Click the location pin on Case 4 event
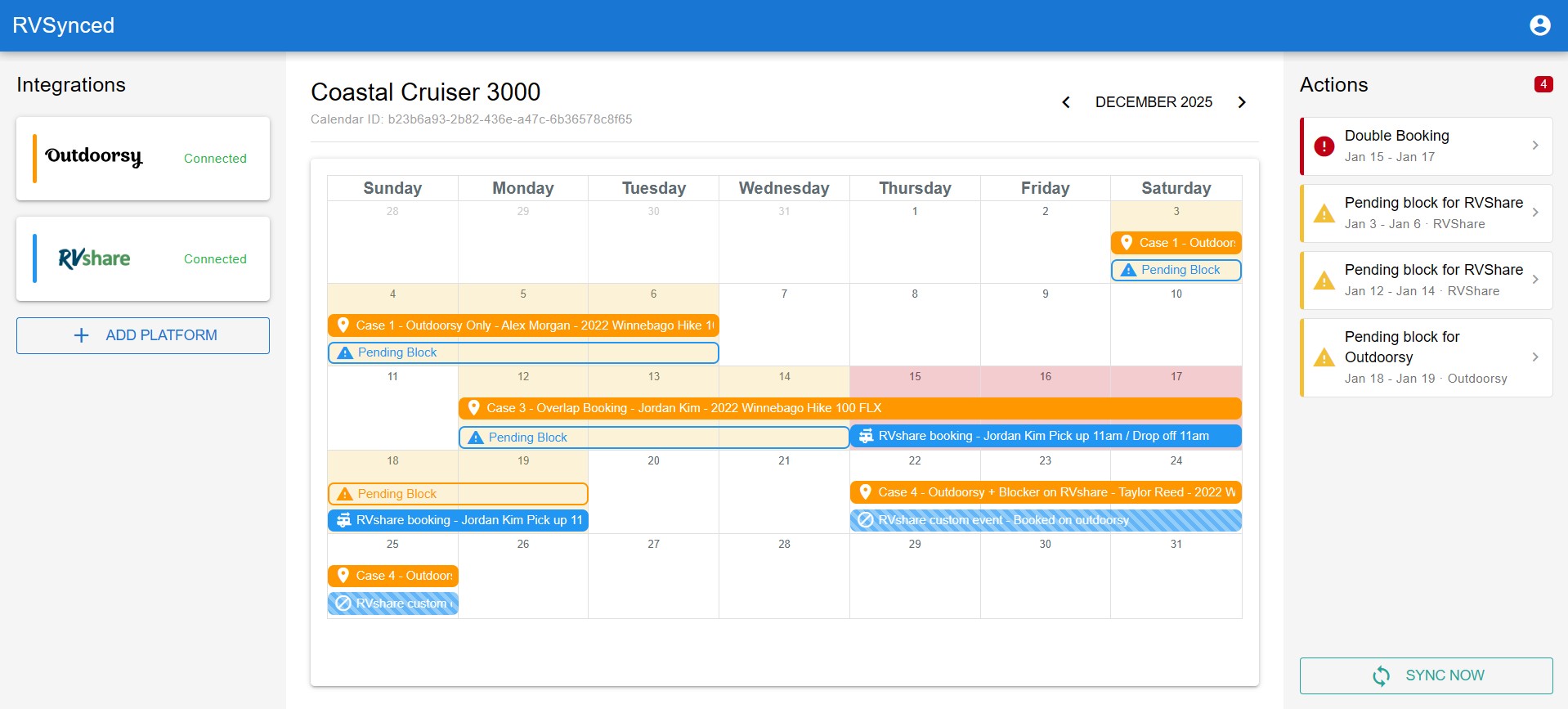Screen dimensions: 1568x709 (867, 491)
